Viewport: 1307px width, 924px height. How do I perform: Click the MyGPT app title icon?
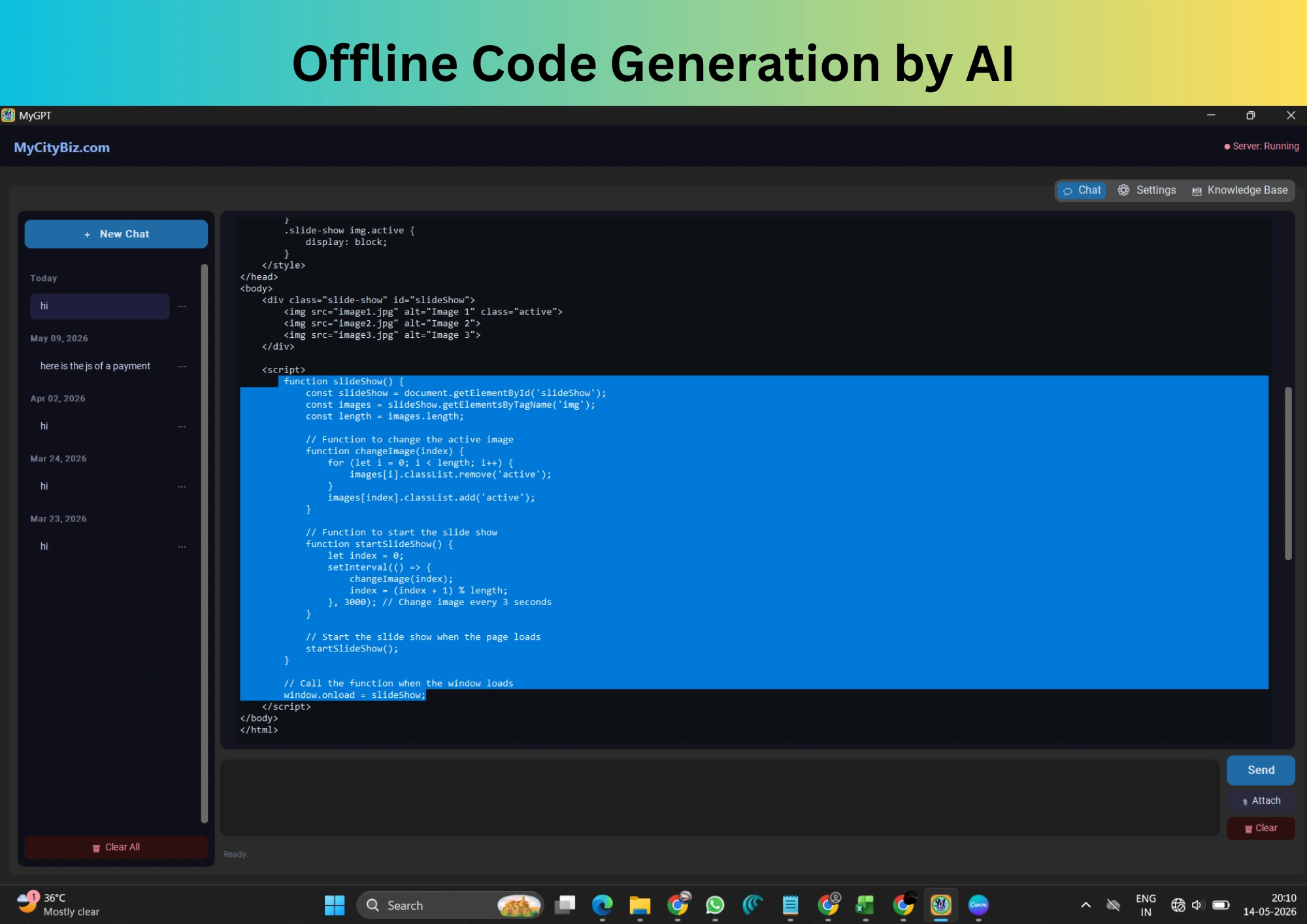[8, 116]
